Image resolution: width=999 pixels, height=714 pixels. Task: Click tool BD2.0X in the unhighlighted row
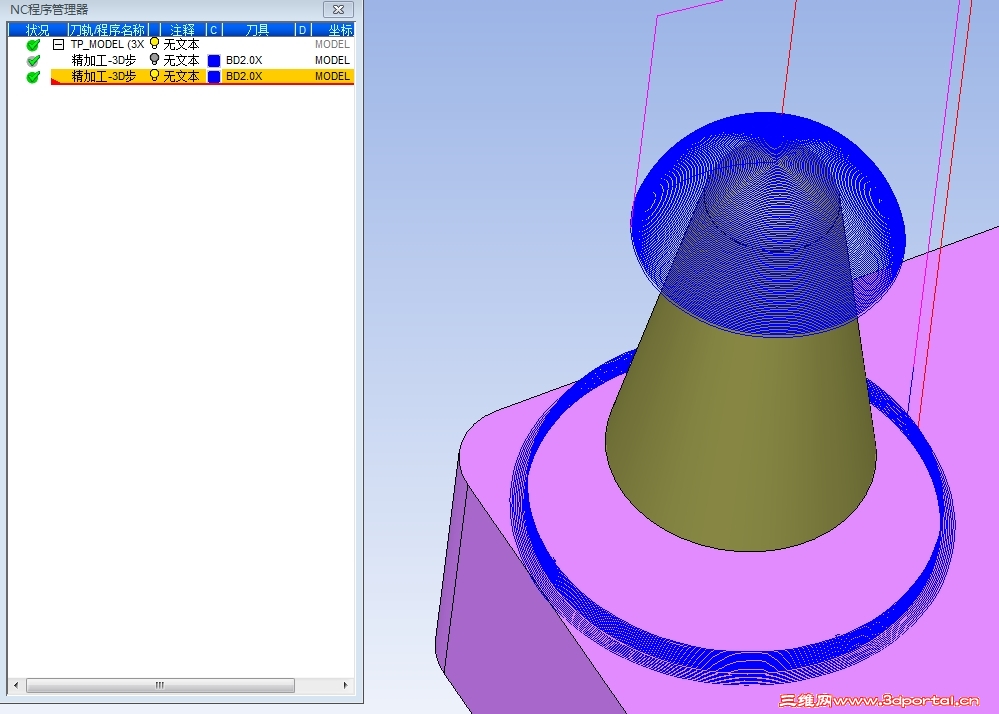[x=244, y=61]
